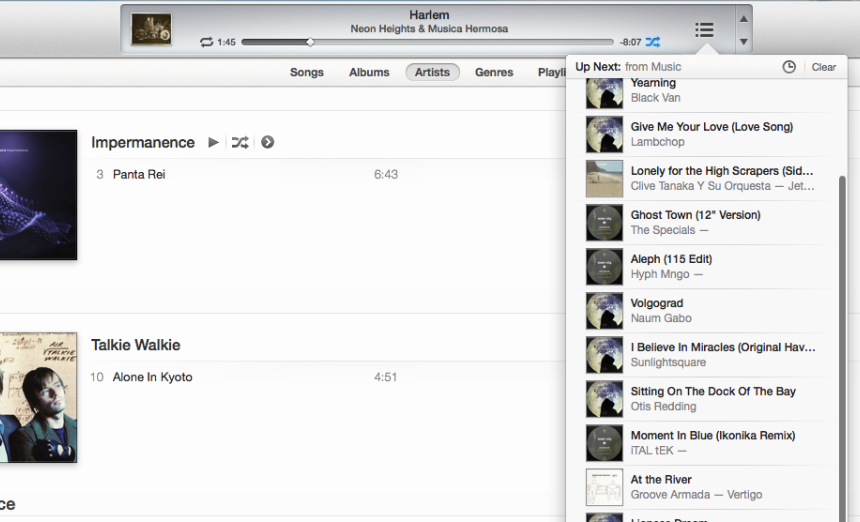Click the Ghost Town artwork thumbnail
Viewport: 860px width, 522px height.
[604, 223]
